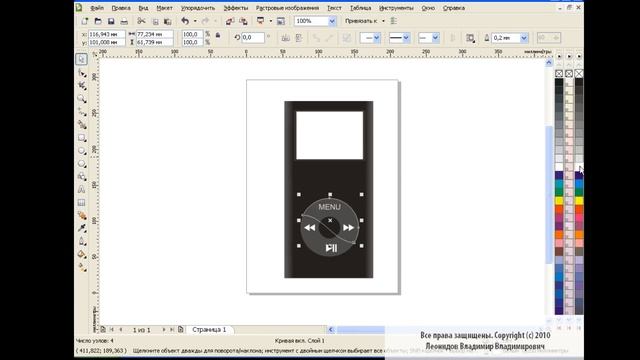Cut selection with scissors icon

pyautogui.click(x=141, y=21)
